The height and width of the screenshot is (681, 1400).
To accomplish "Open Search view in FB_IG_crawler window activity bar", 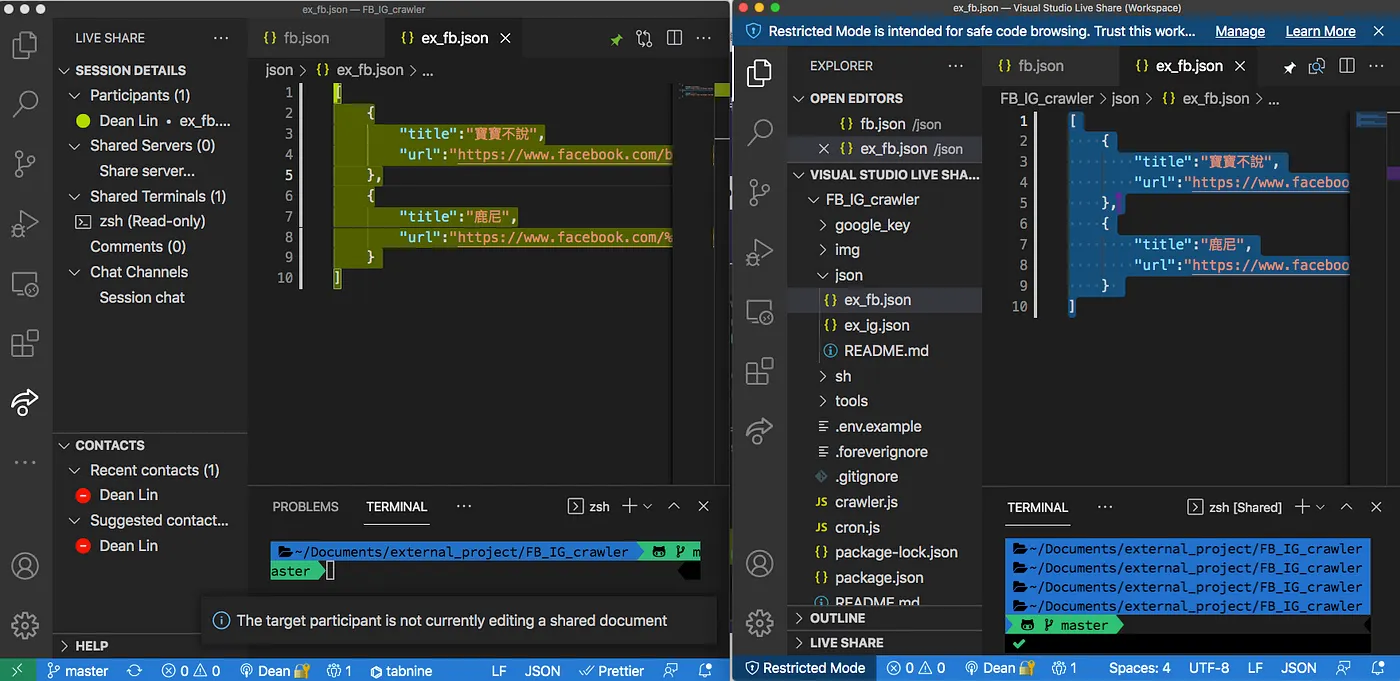I will [25, 103].
